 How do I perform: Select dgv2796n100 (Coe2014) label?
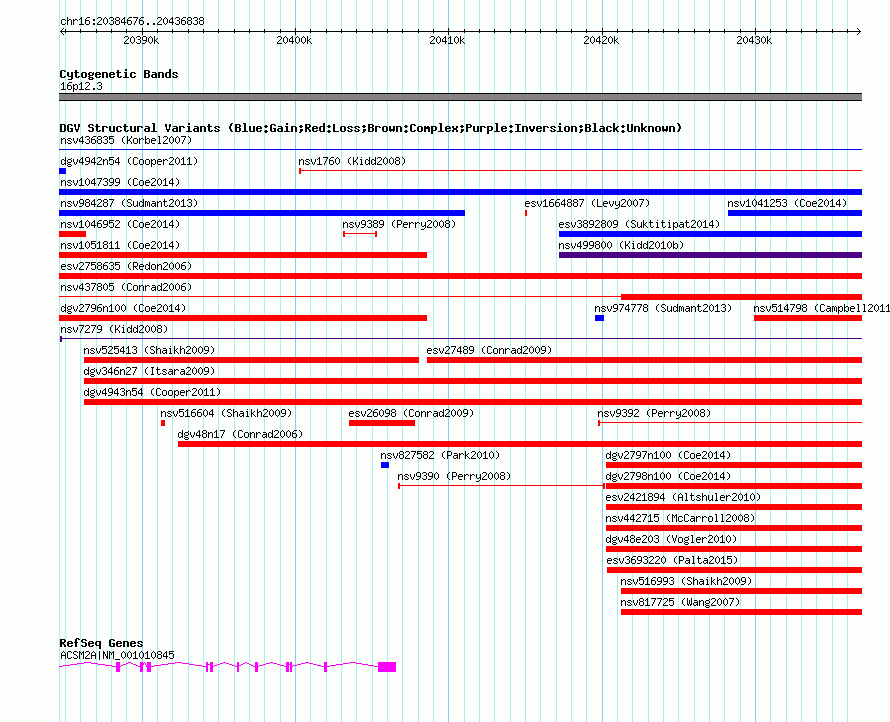click(x=123, y=308)
